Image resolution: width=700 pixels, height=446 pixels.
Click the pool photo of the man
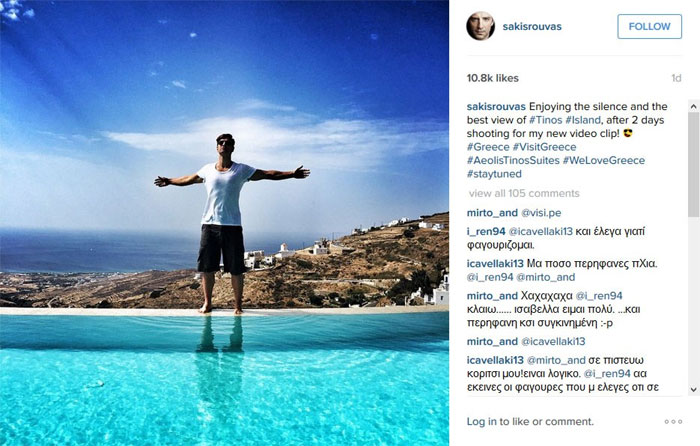224,223
